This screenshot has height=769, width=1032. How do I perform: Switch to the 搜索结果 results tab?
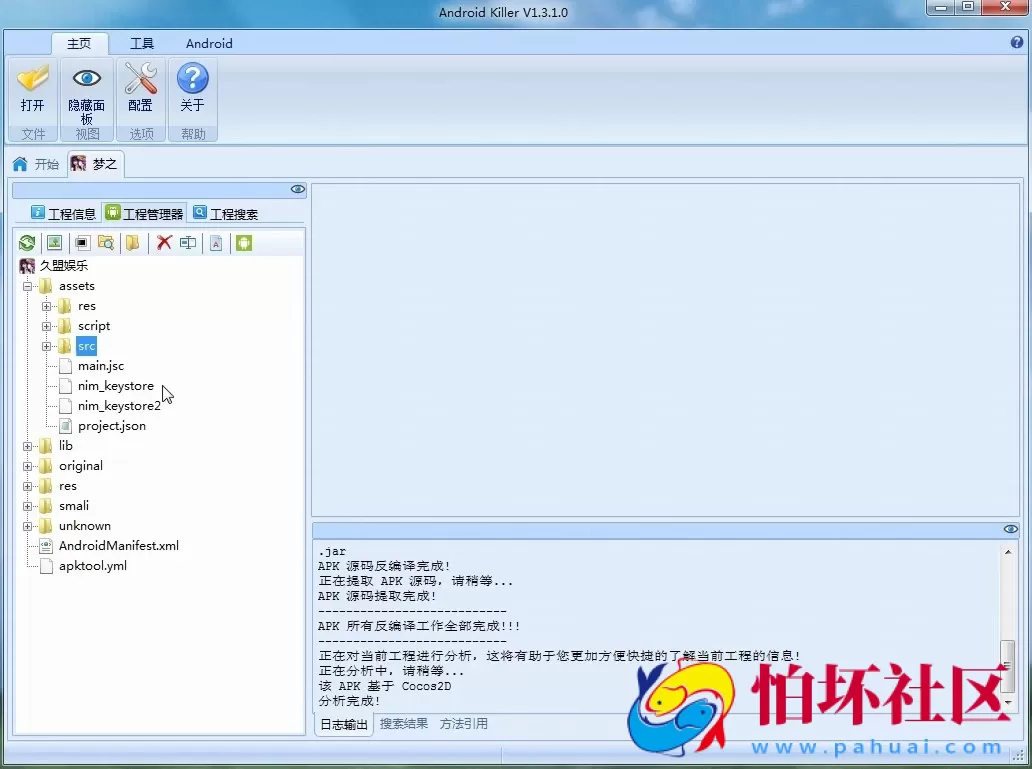[x=403, y=724]
